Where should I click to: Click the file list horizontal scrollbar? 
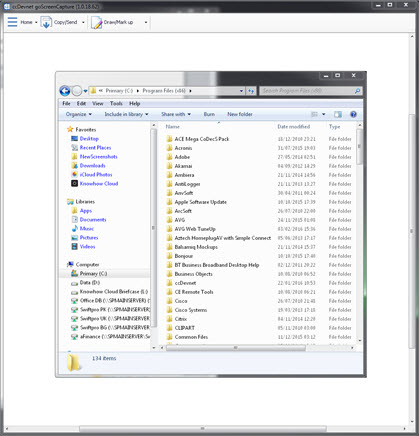click(x=236, y=348)
